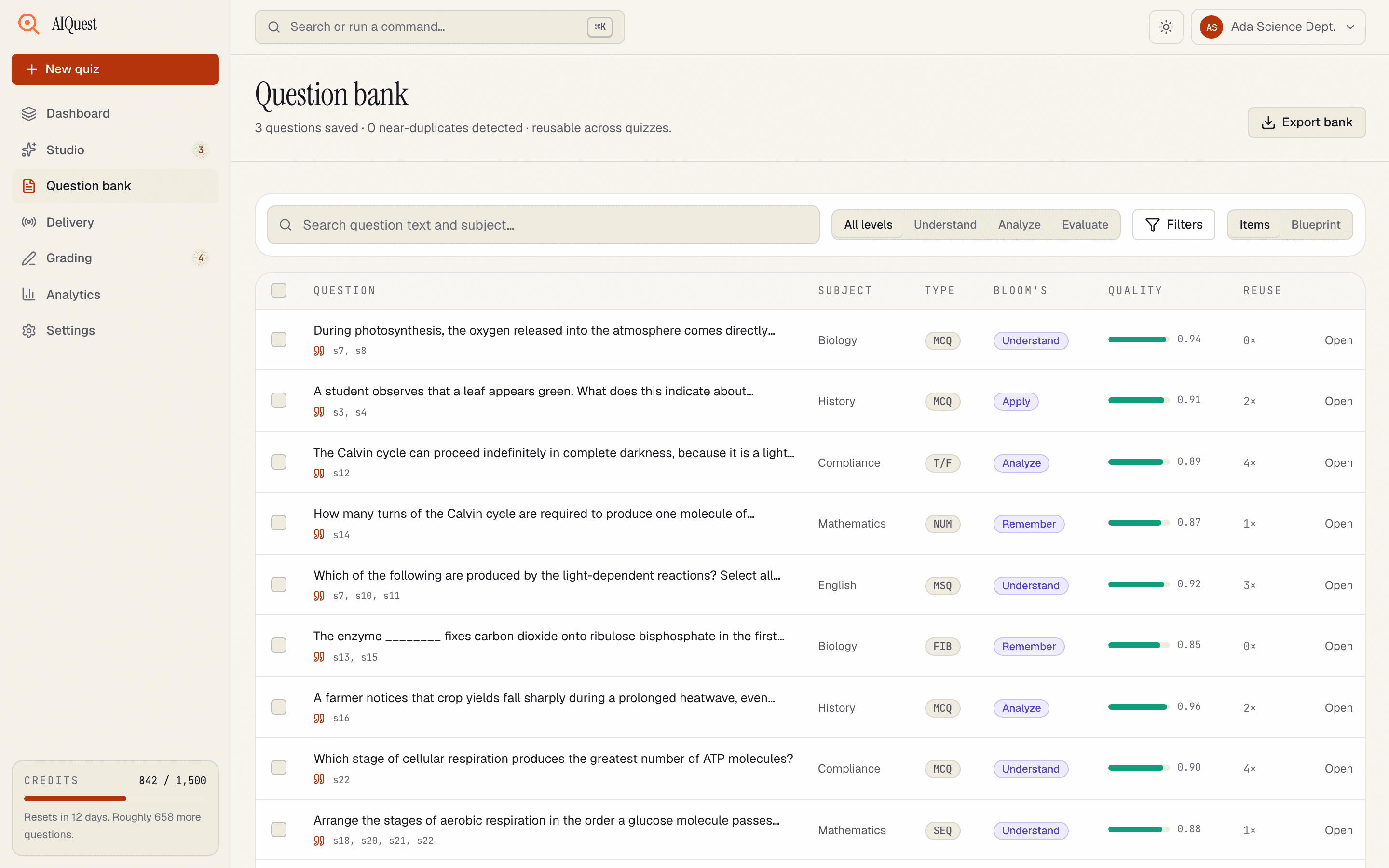Select the All levels filter tab

[x=868, y=225]
